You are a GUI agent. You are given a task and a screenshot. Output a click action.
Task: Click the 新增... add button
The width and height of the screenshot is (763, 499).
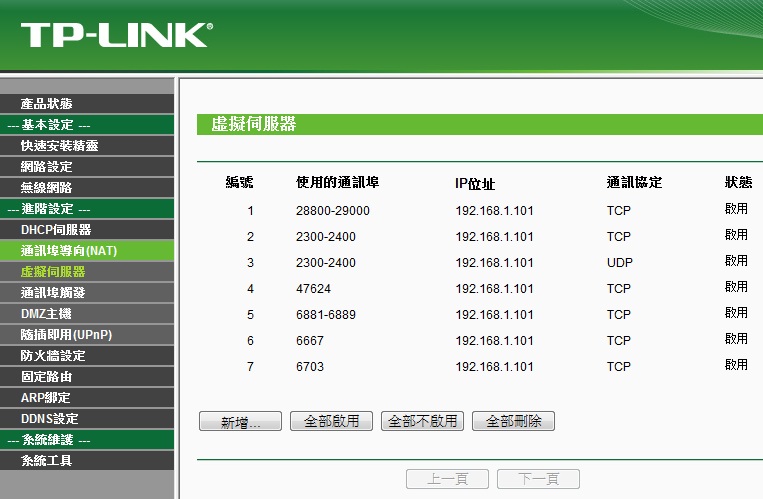tap(240, 422)
